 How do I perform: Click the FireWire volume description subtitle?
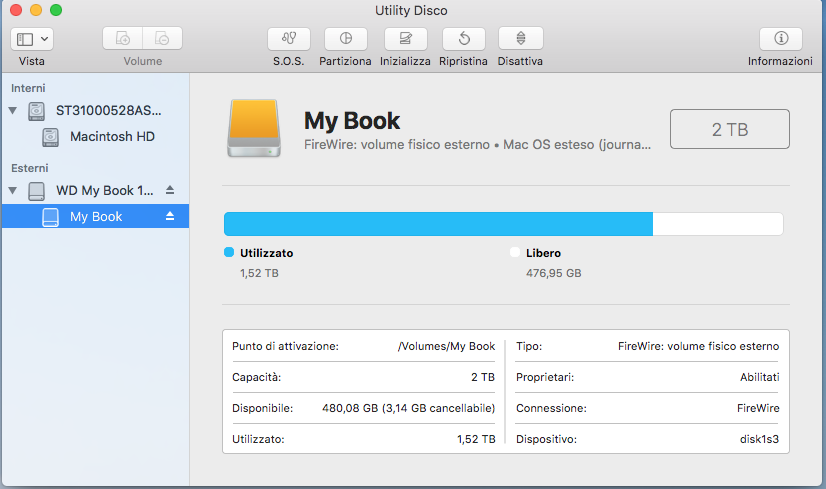coord(477,144)
